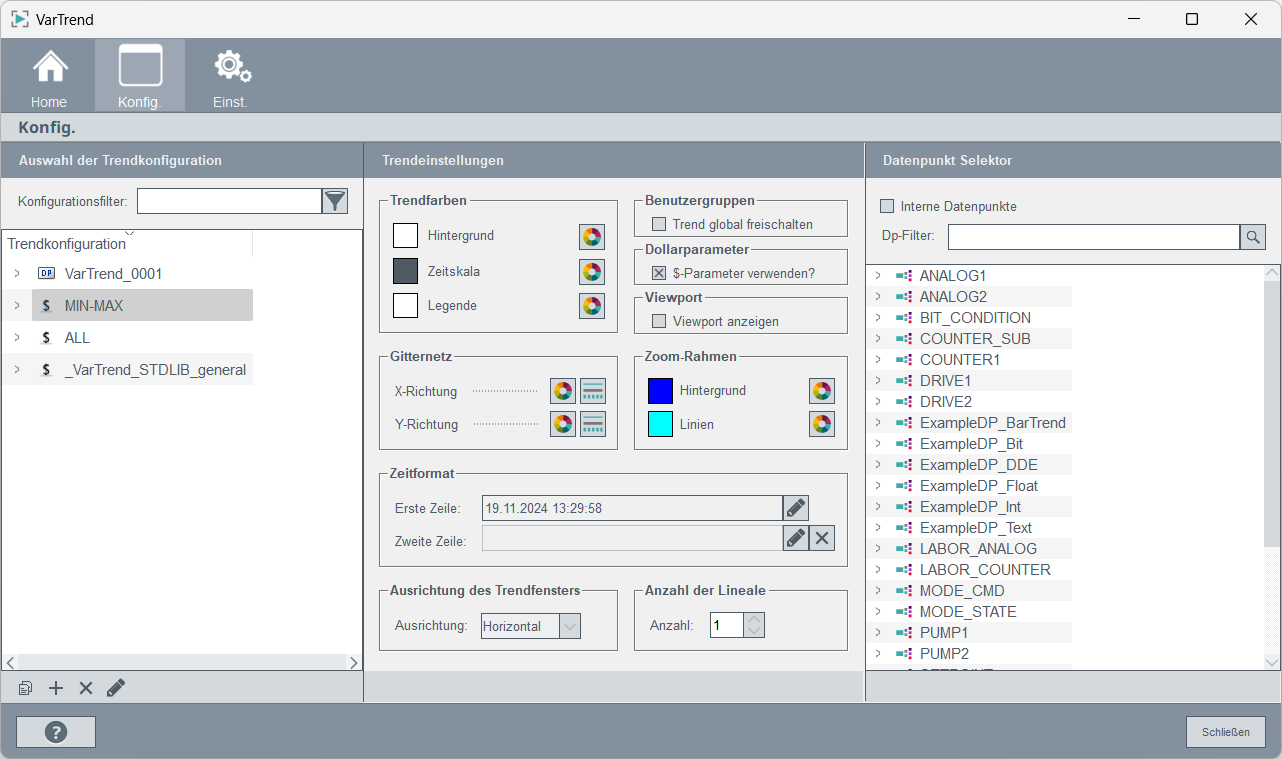1282x759 pixels.
Task: Expand the BIT_CONDITION datapoint
Action: [x=877, y=317]
